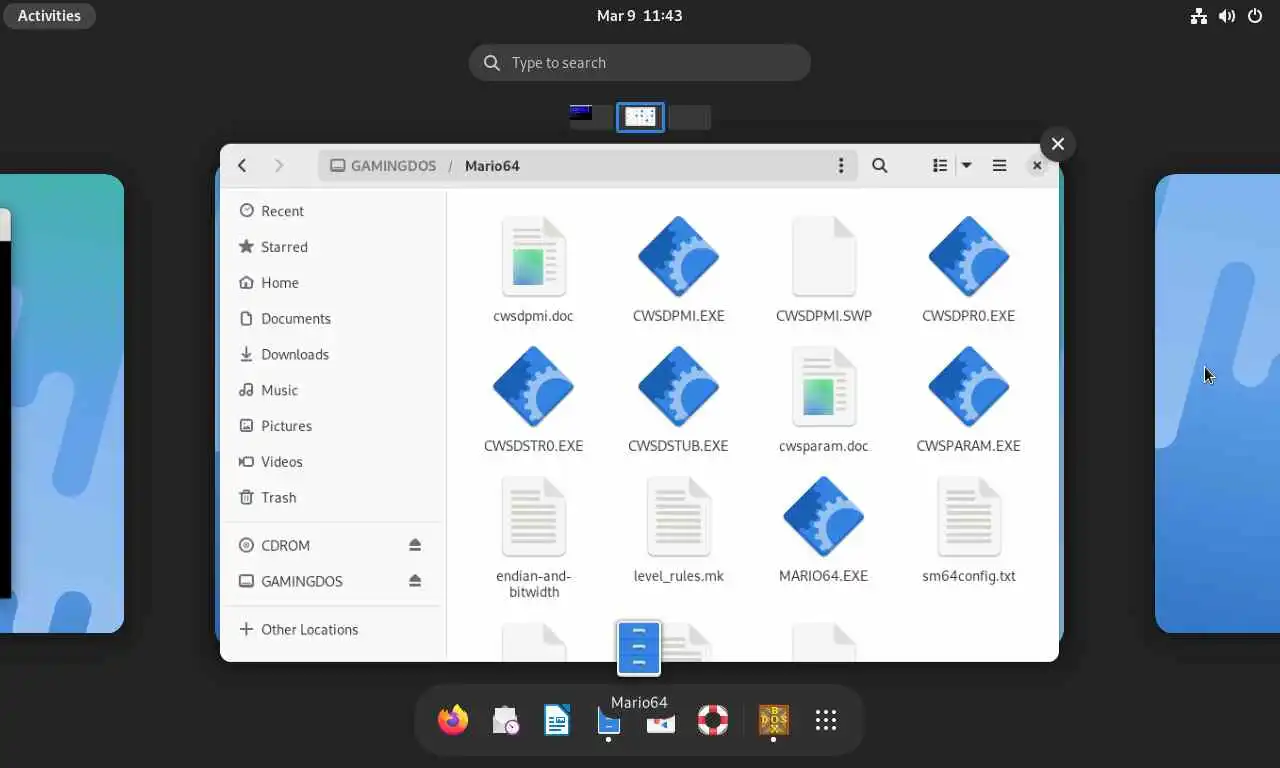Open Starred in the sidebar
The image size is (1280, 768).
tap(335, 247)
